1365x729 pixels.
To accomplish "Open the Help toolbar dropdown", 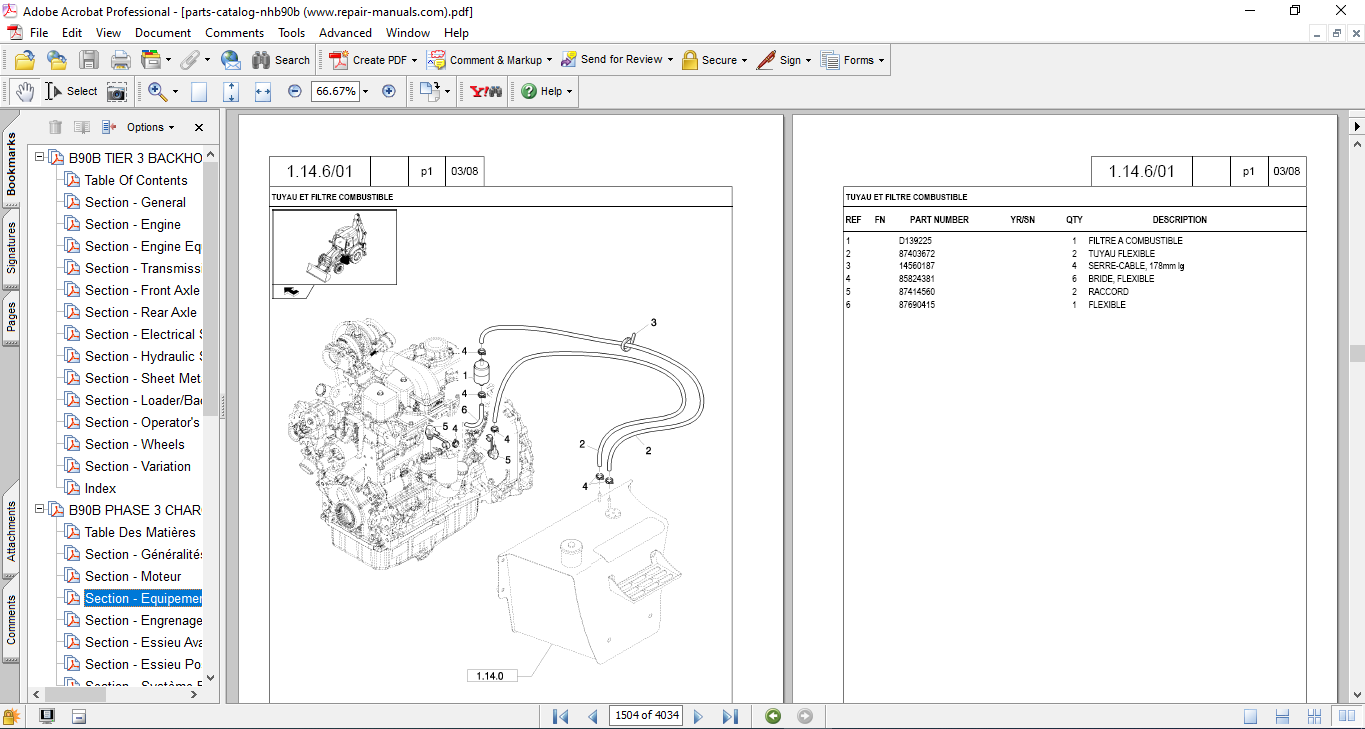I will [547, 91].
